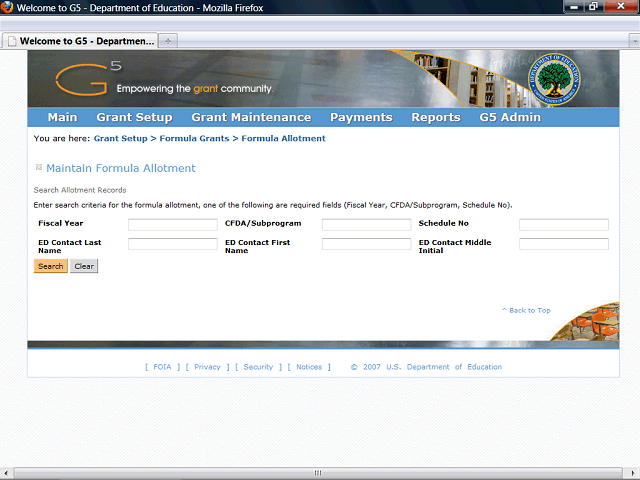The height and width of the screenshot is (480, 640).
Task: Open the Main menu
Action: pyautogui.click(x=62, y=117)
